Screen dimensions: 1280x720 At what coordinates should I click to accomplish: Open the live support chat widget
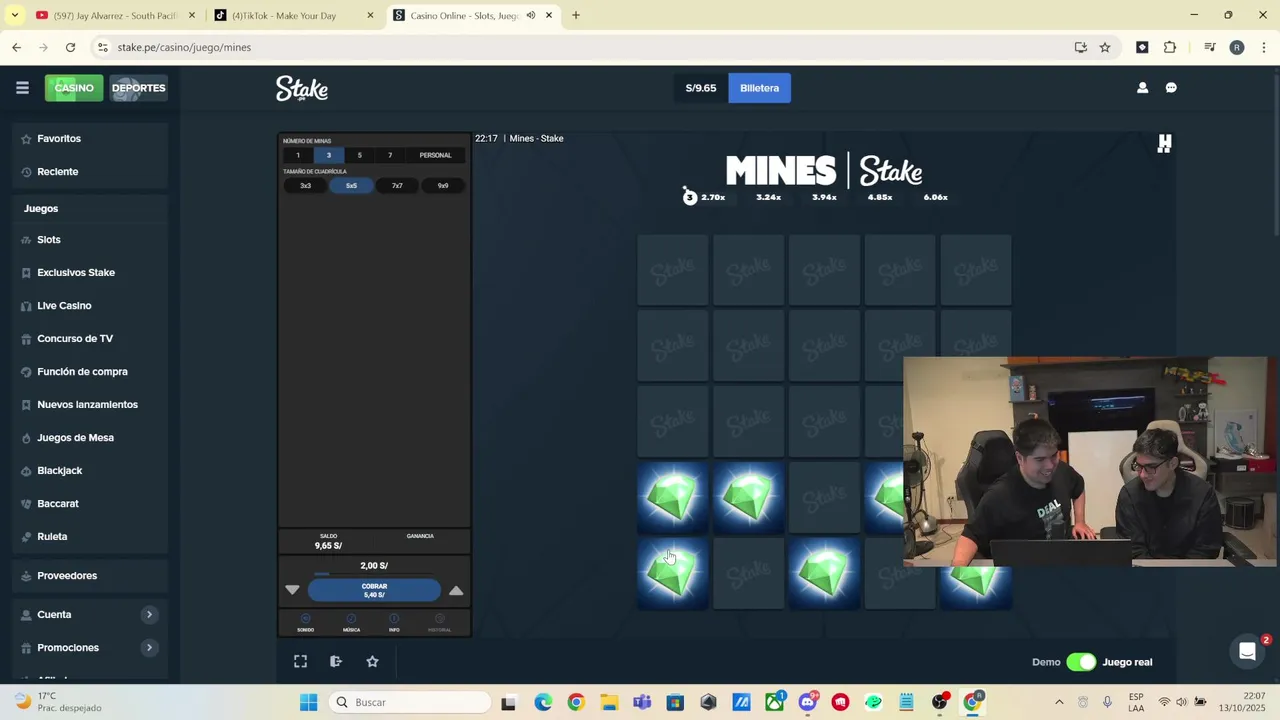[x=1247, y=652]
